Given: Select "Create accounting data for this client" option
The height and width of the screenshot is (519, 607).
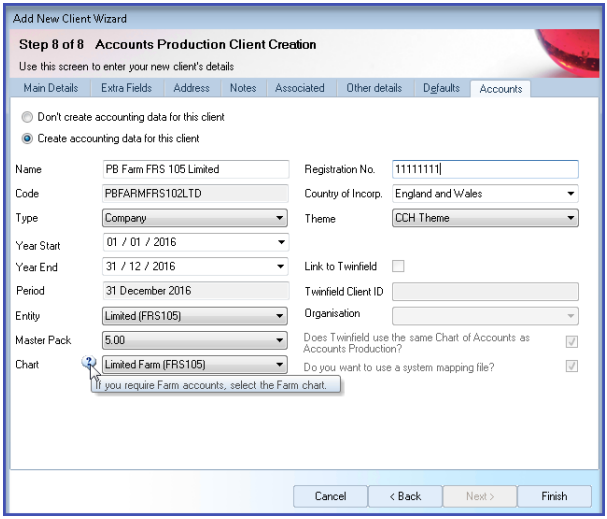Looking at the screenshot, I should click(x=27, y=139).
